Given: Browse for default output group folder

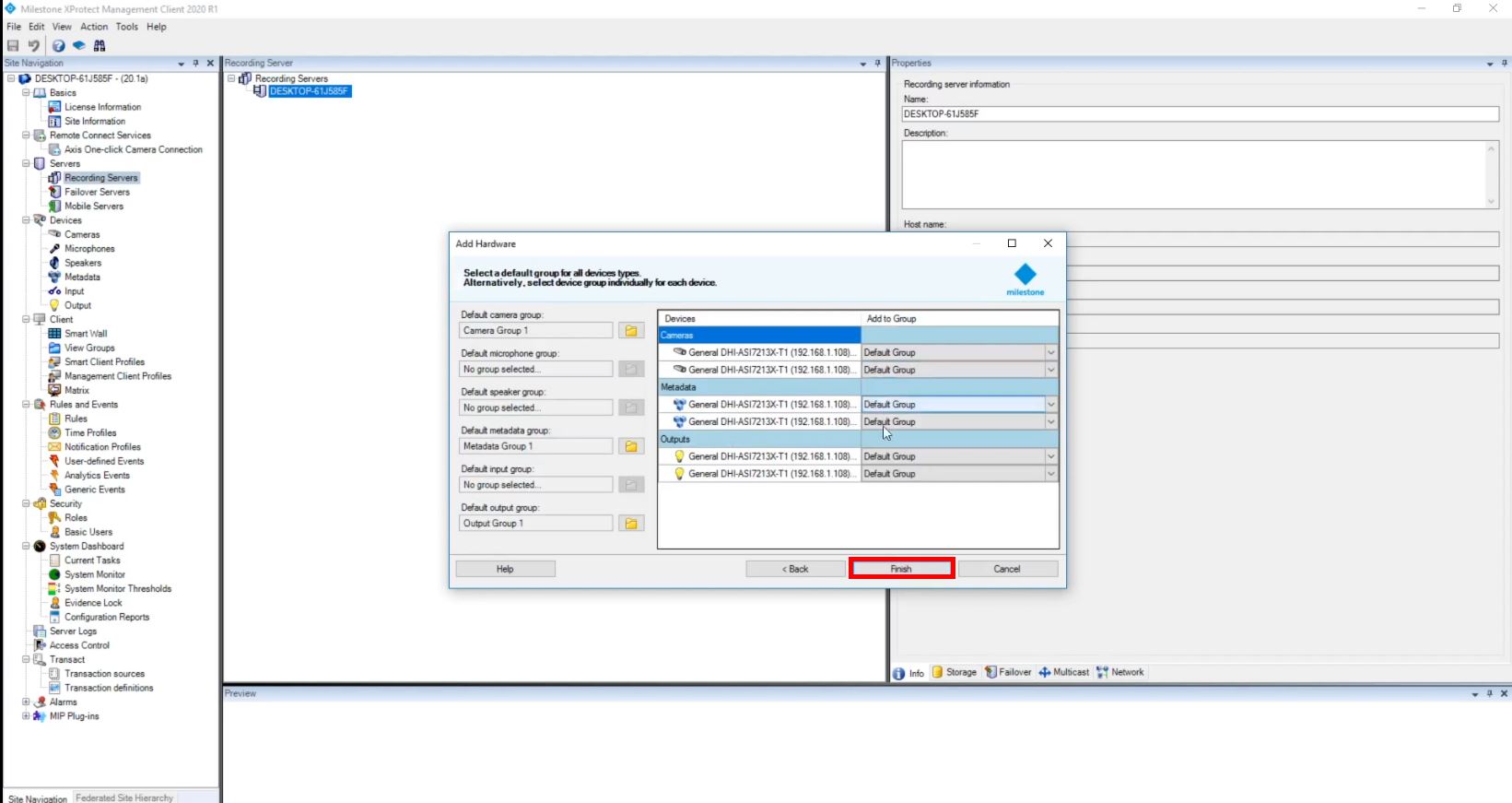Looking at the screenshot, I should coord(631,524).
